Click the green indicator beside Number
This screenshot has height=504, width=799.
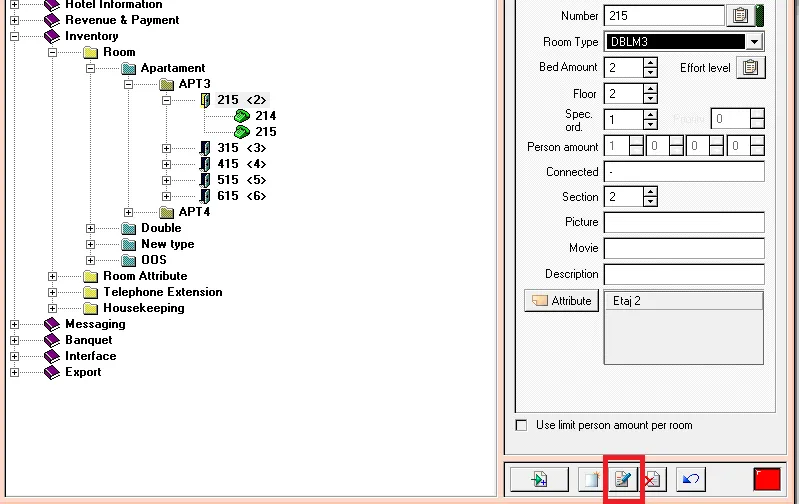(x=759, y=16)
